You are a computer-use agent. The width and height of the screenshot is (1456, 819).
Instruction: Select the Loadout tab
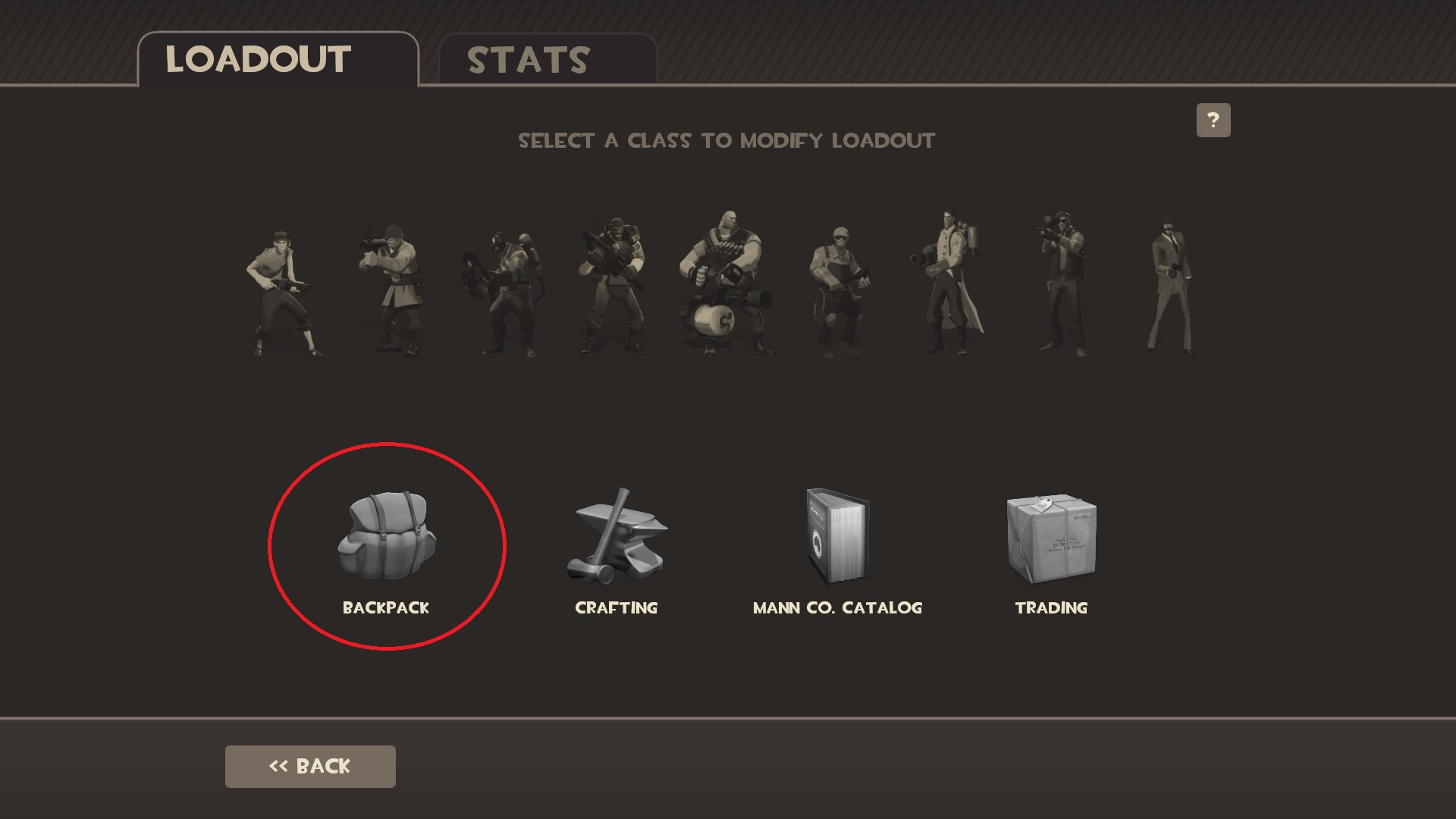click(278, 59)
